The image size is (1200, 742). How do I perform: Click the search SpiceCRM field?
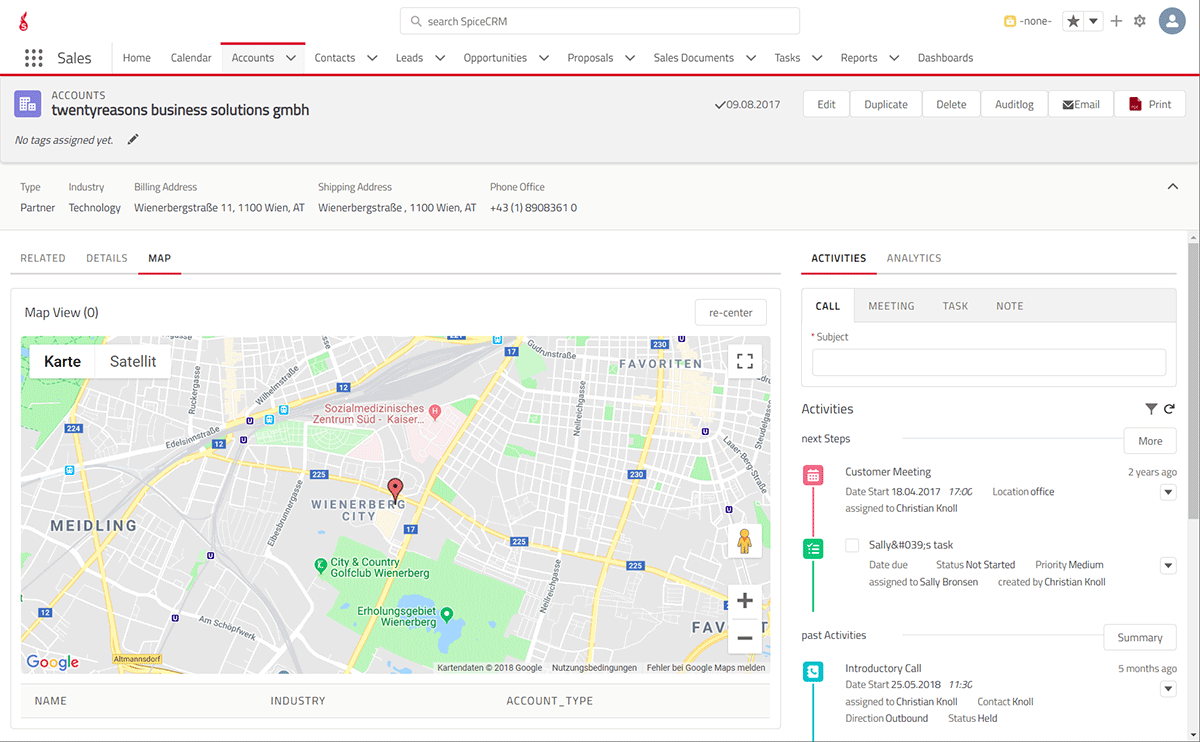click(x=600, y=21)
